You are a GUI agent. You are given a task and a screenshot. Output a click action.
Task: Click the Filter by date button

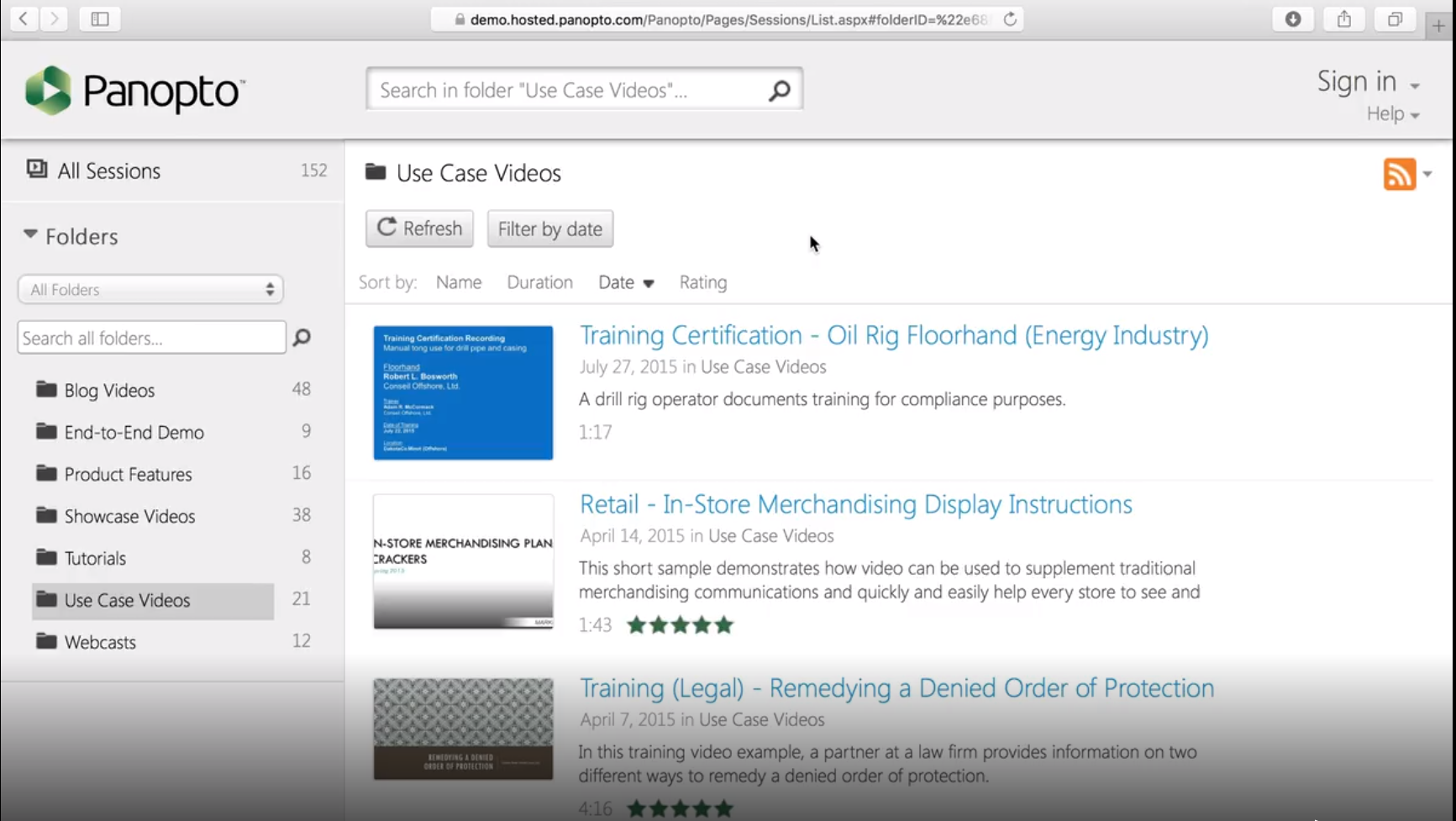click(549, 229)
